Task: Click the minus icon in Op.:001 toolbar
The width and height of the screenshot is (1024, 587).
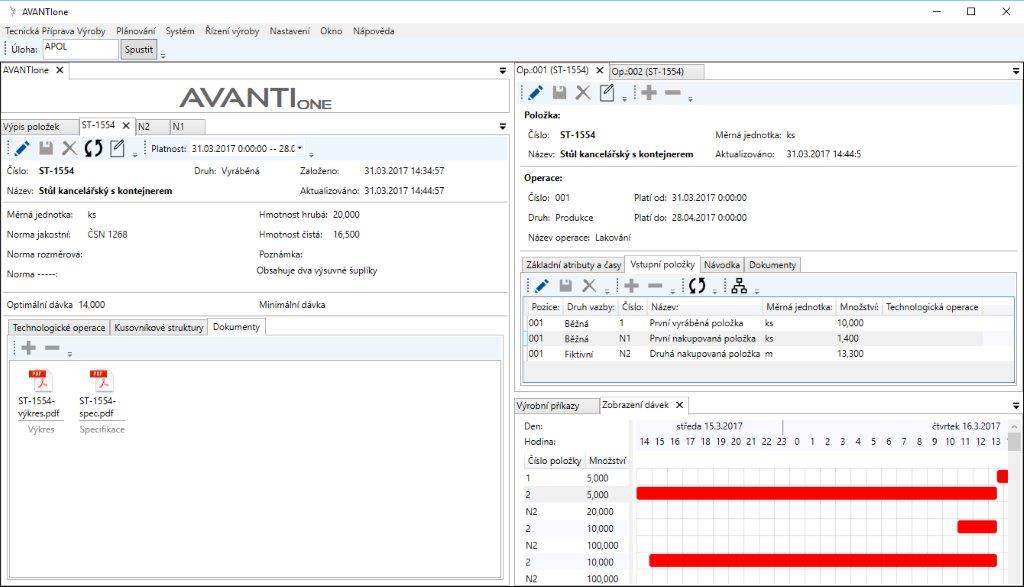Action: 673,93
